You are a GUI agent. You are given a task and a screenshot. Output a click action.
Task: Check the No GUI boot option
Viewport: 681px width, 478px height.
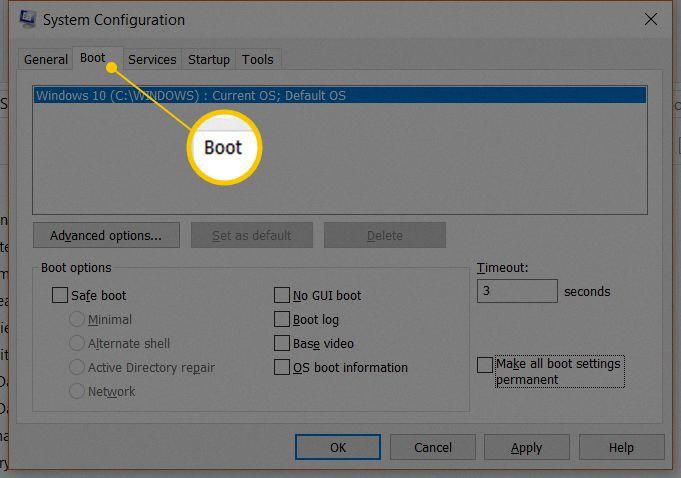[282, 296]
